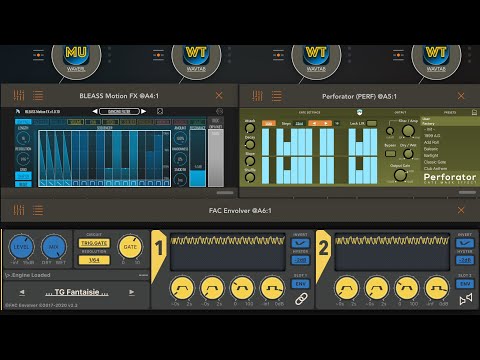Click the yellow GATE knob in FAC Envolver
Screen dimensions: 480x360
pos(130,247)
